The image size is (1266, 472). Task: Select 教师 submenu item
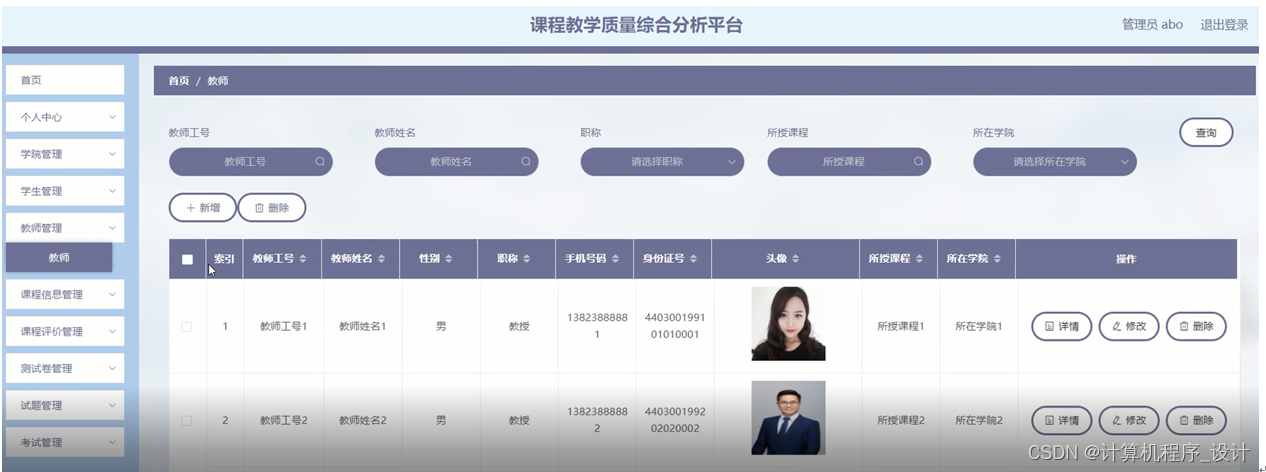coord(59,257)
